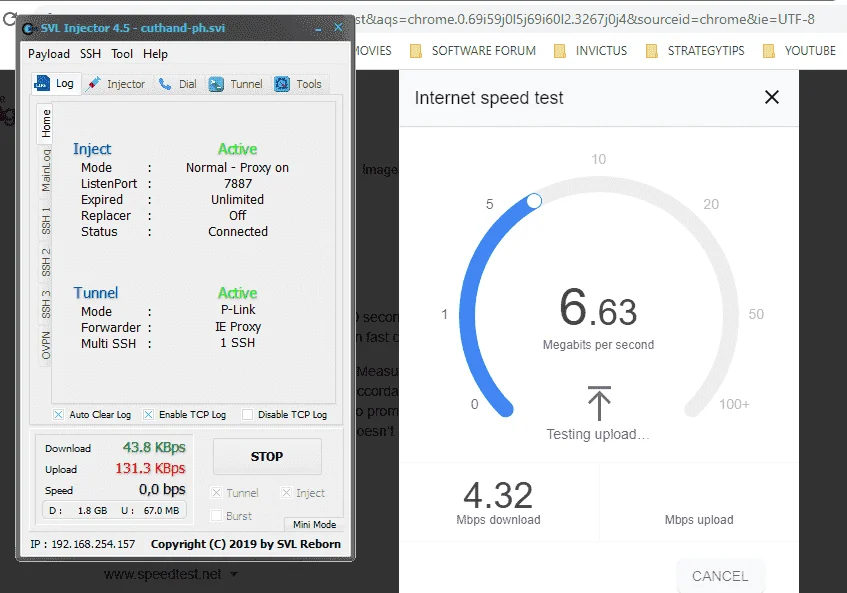Click the STOP button
Image resolution: width=847 pixels, height=593 pixels.
[267, 456]
